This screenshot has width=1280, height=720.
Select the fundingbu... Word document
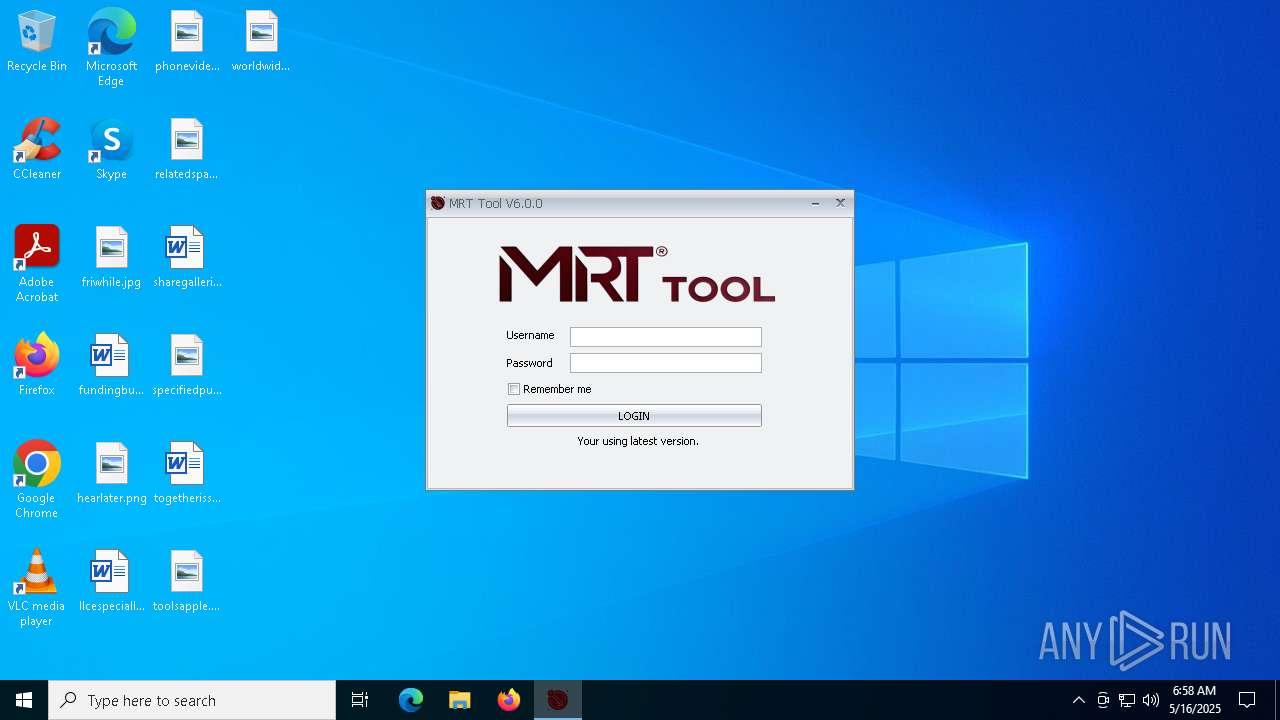tap(111, 366)
